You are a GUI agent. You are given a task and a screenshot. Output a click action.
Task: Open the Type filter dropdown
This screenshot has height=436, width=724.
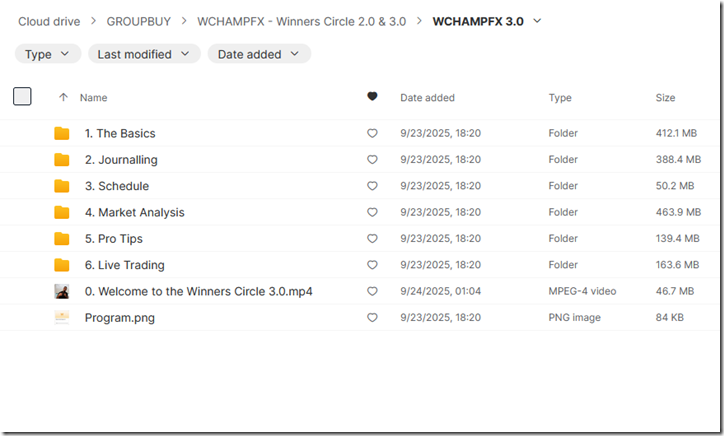click(x=48, y=54)
